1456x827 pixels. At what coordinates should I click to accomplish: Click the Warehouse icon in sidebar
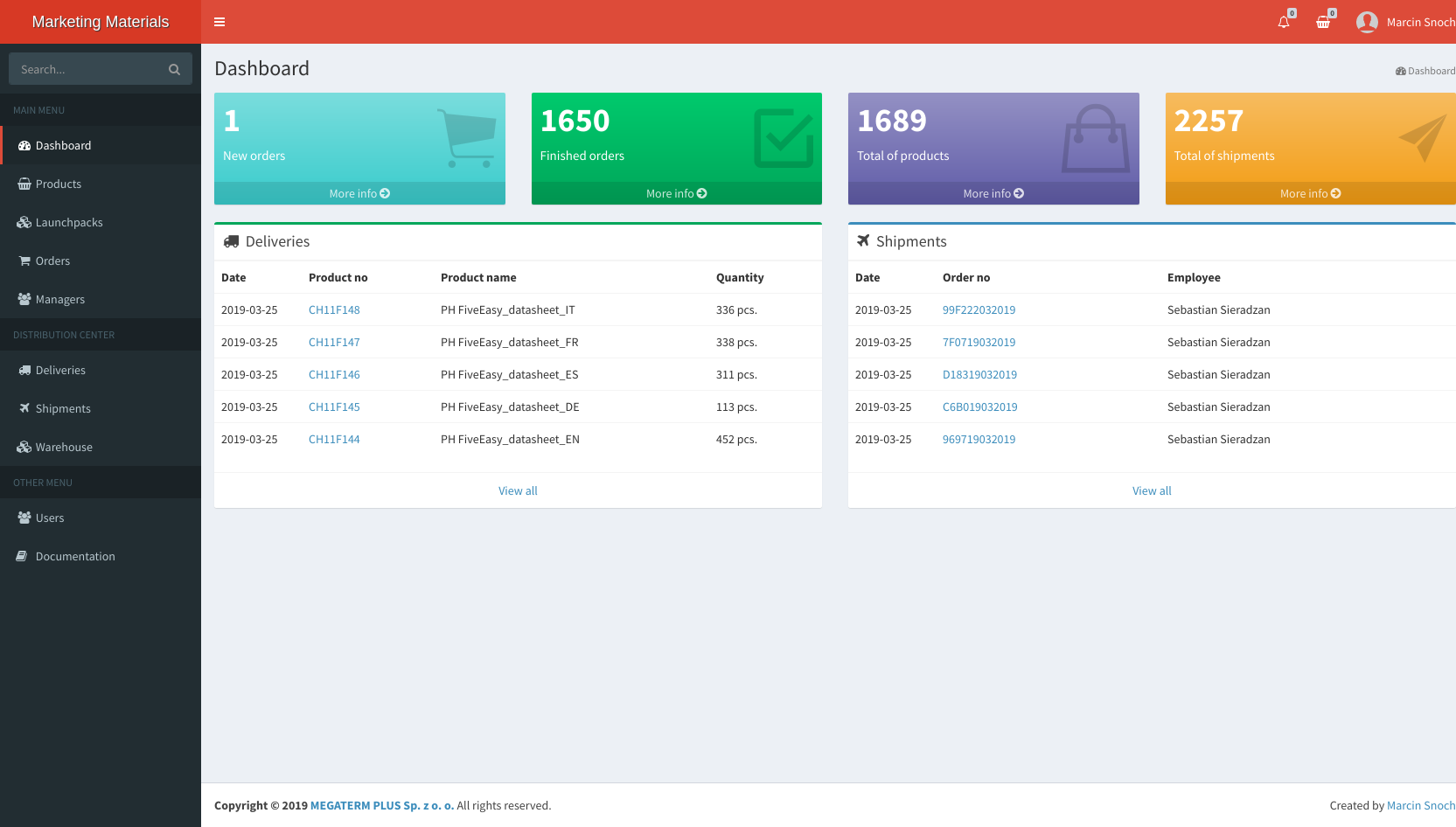point(24,447)
